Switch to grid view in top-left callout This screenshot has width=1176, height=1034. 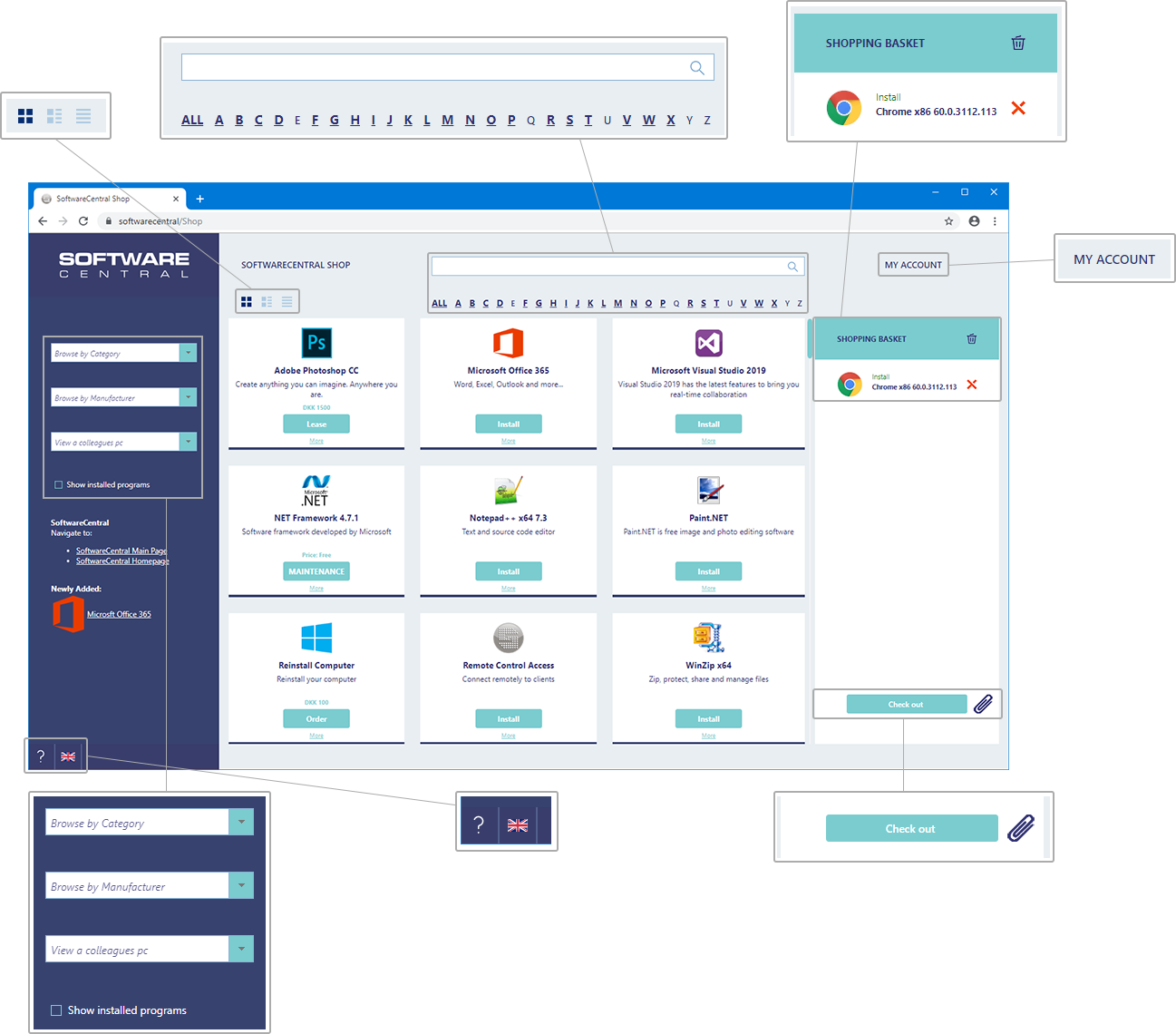pyautogui.click(x=25, y=116)
